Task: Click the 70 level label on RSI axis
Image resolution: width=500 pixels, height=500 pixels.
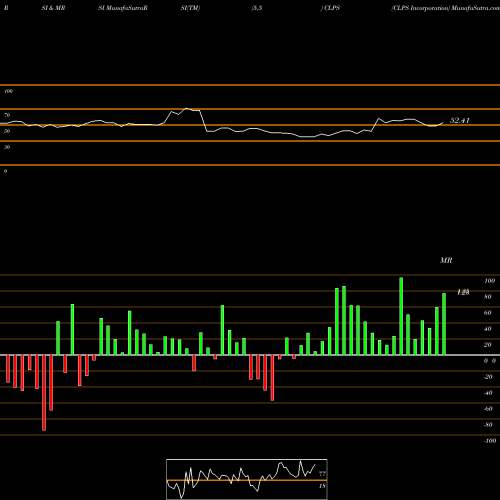Action: pos(7,115)
